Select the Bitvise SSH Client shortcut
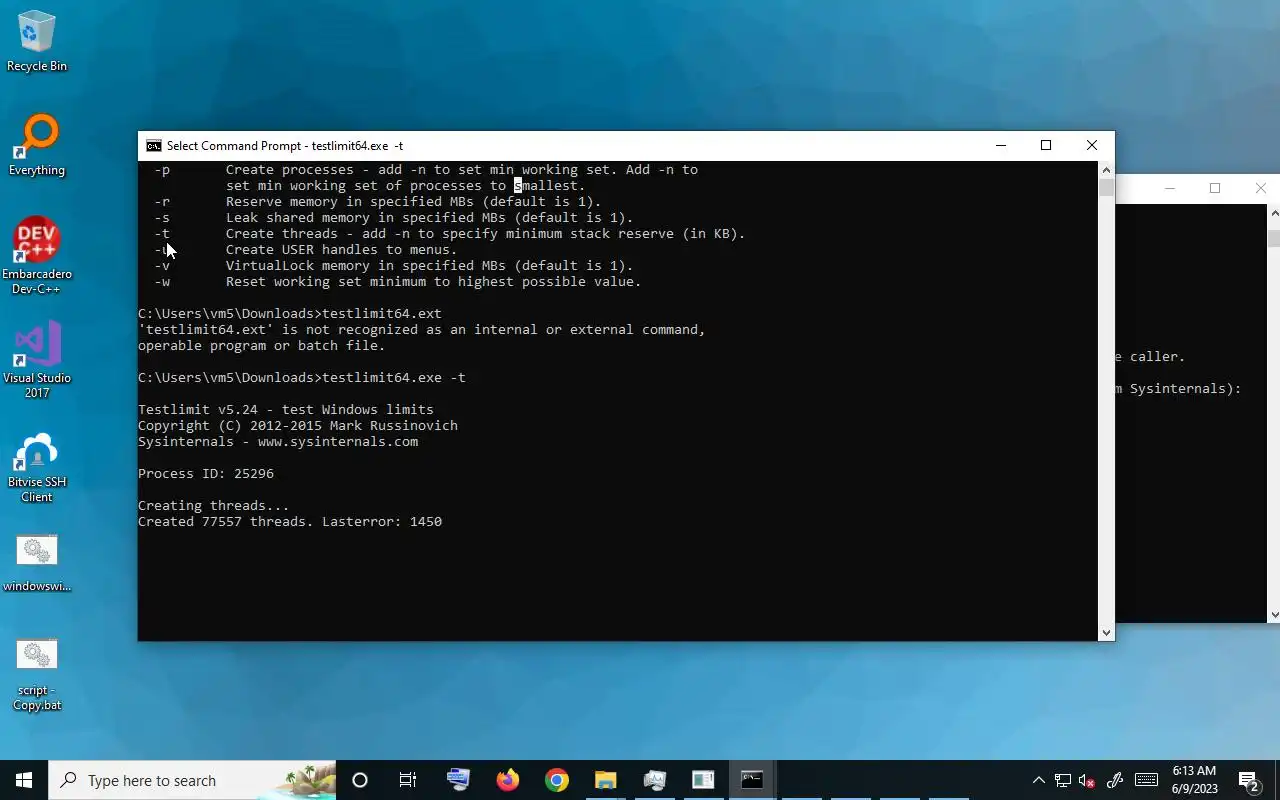The width and height of the screenshot is (1280, 800). (x=37, y=468)
